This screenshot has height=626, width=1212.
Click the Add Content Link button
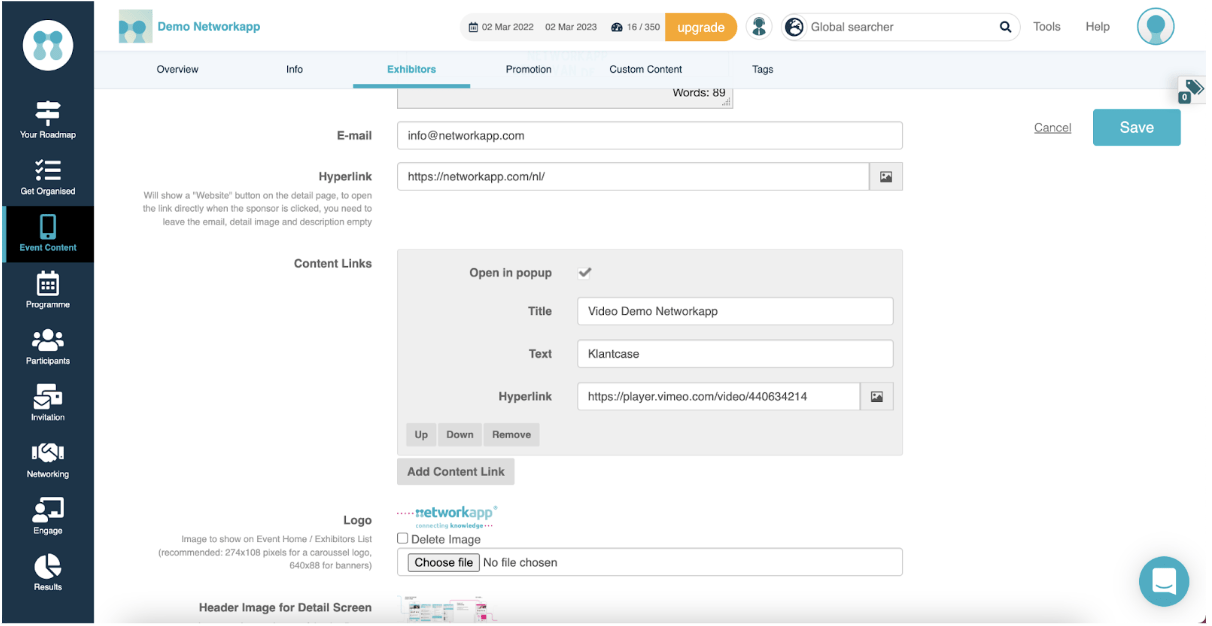456,472
